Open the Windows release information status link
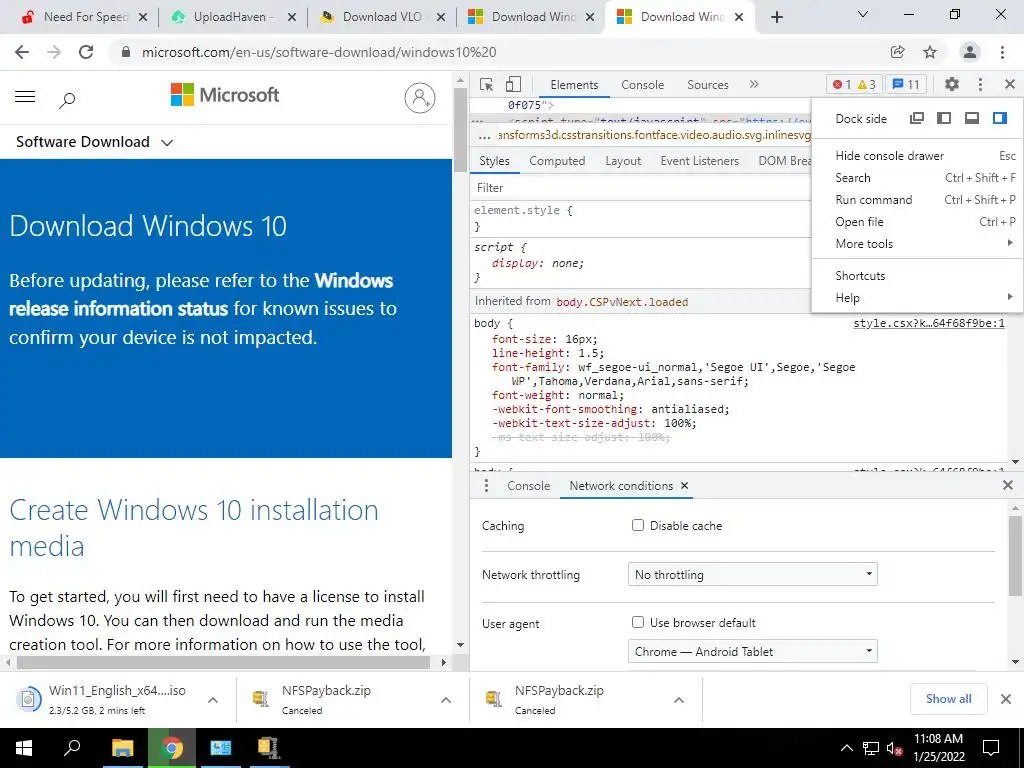1024x768 pixels. tap(201, 295)
